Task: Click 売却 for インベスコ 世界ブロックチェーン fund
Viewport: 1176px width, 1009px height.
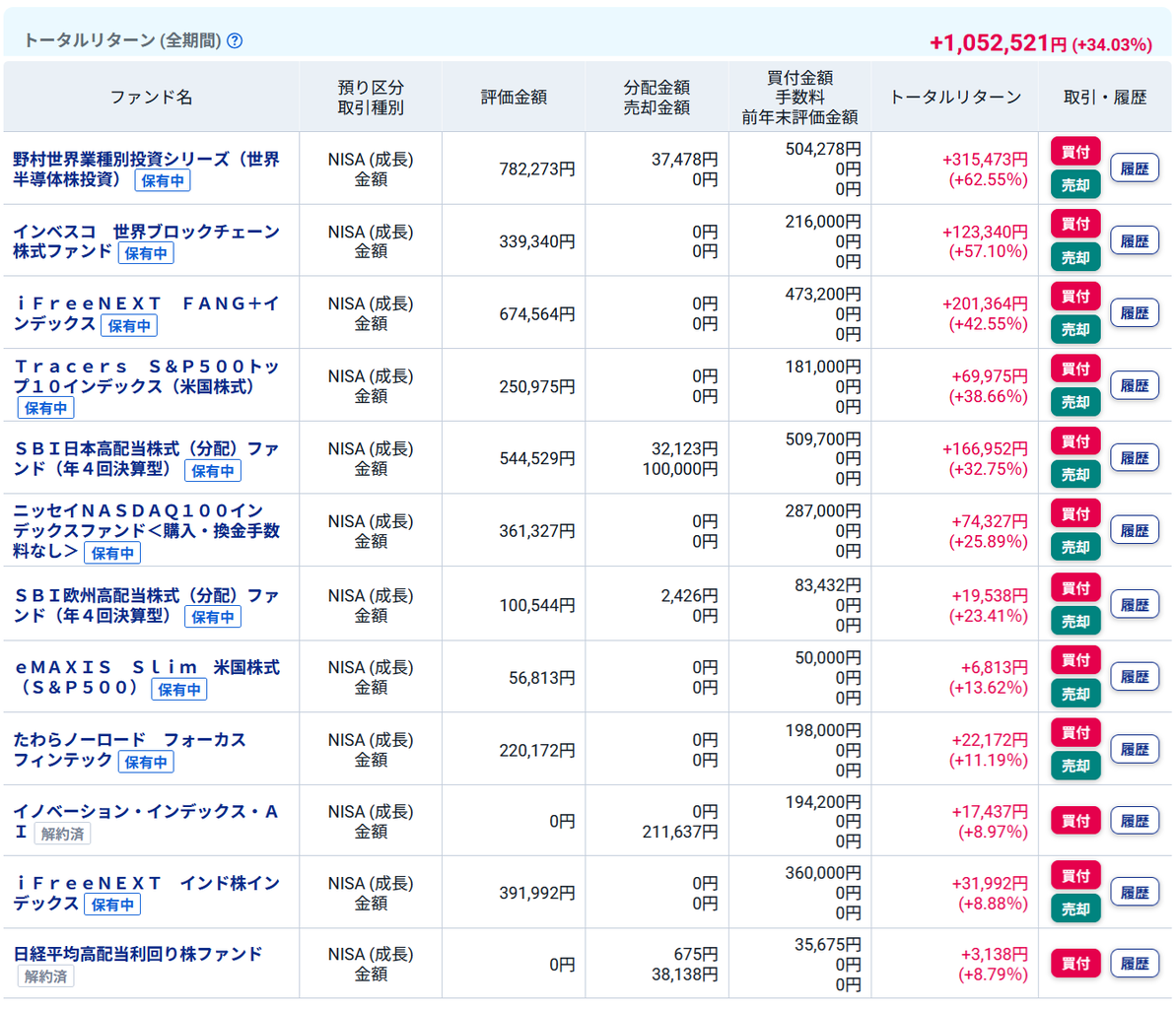Action: (1075, 257)
